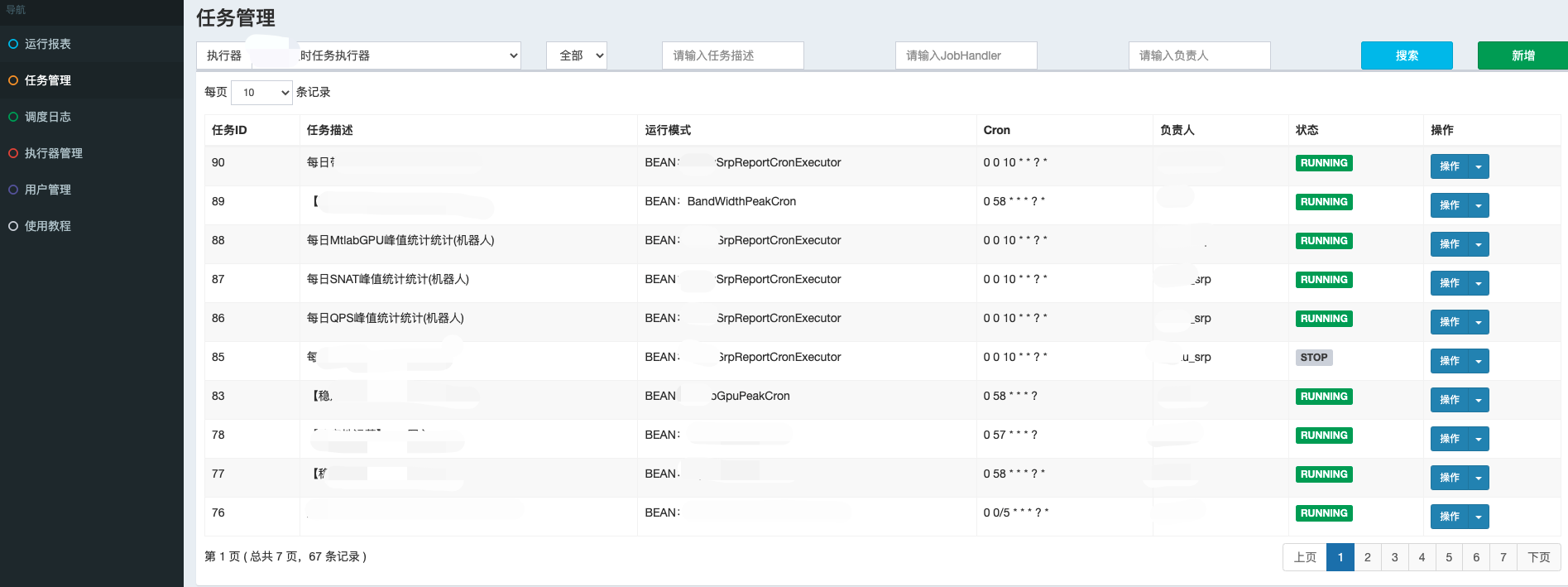Expand 操作 caret for task 90
This screenshot has width=1568, height=587.
[x=1479, y=166]
